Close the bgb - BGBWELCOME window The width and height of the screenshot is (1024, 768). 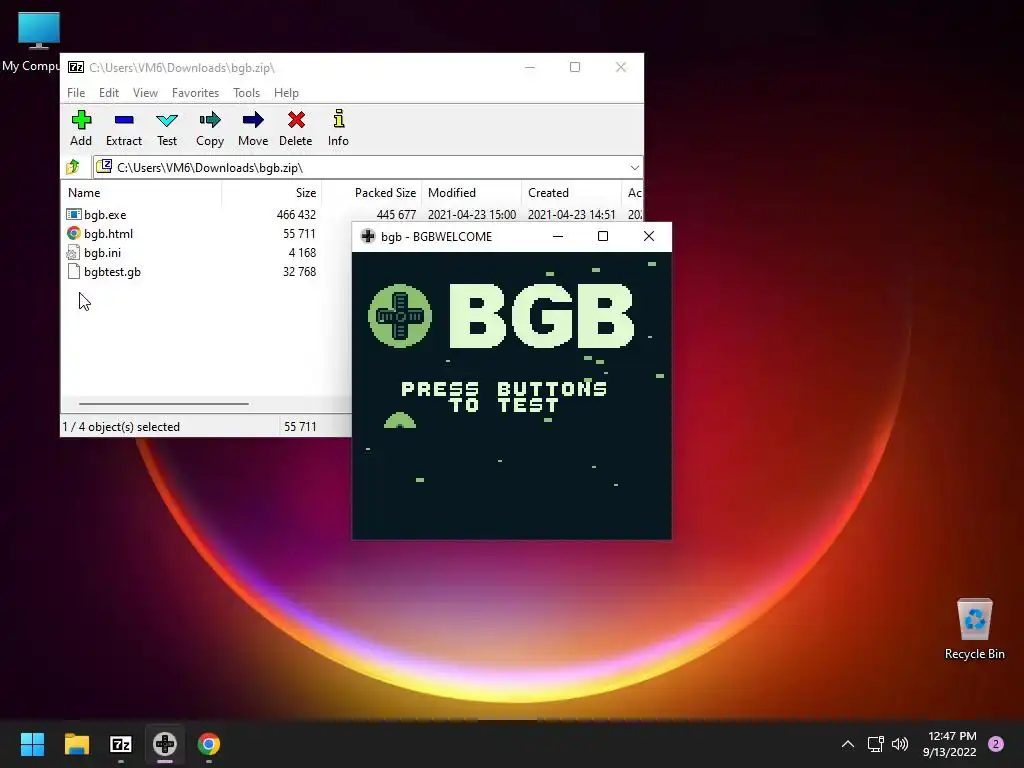point(648,236)
